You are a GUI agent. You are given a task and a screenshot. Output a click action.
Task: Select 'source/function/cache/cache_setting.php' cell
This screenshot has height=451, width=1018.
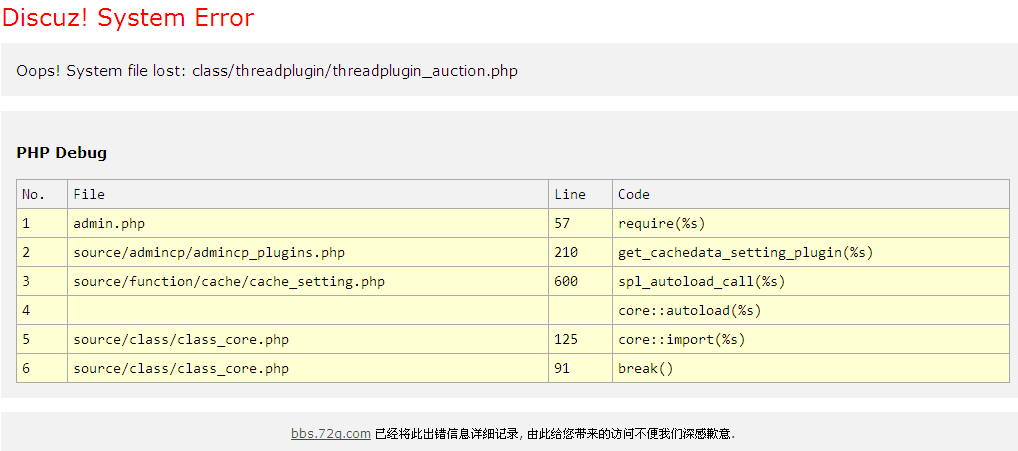[x=308, y=282]
